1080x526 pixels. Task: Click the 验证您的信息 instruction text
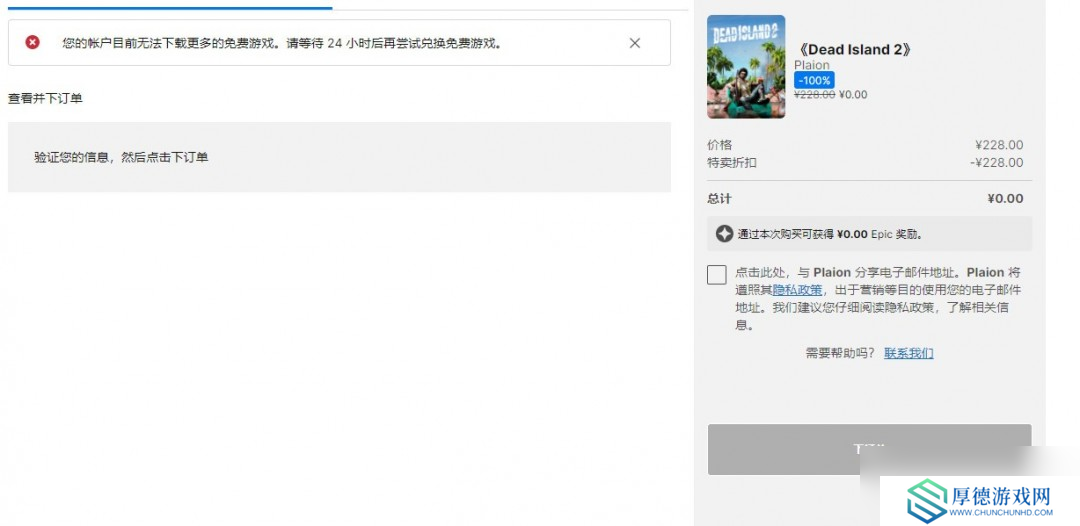pyautogui.click(x=121, y=157)
